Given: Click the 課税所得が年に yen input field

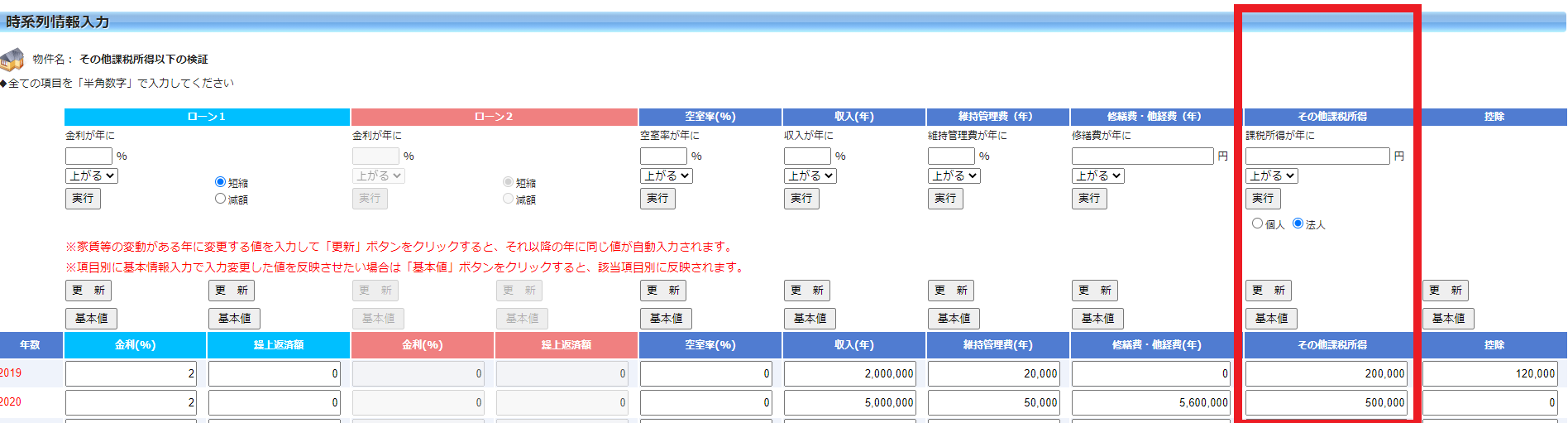Looking at the screenshot, I should [1317, 156].
